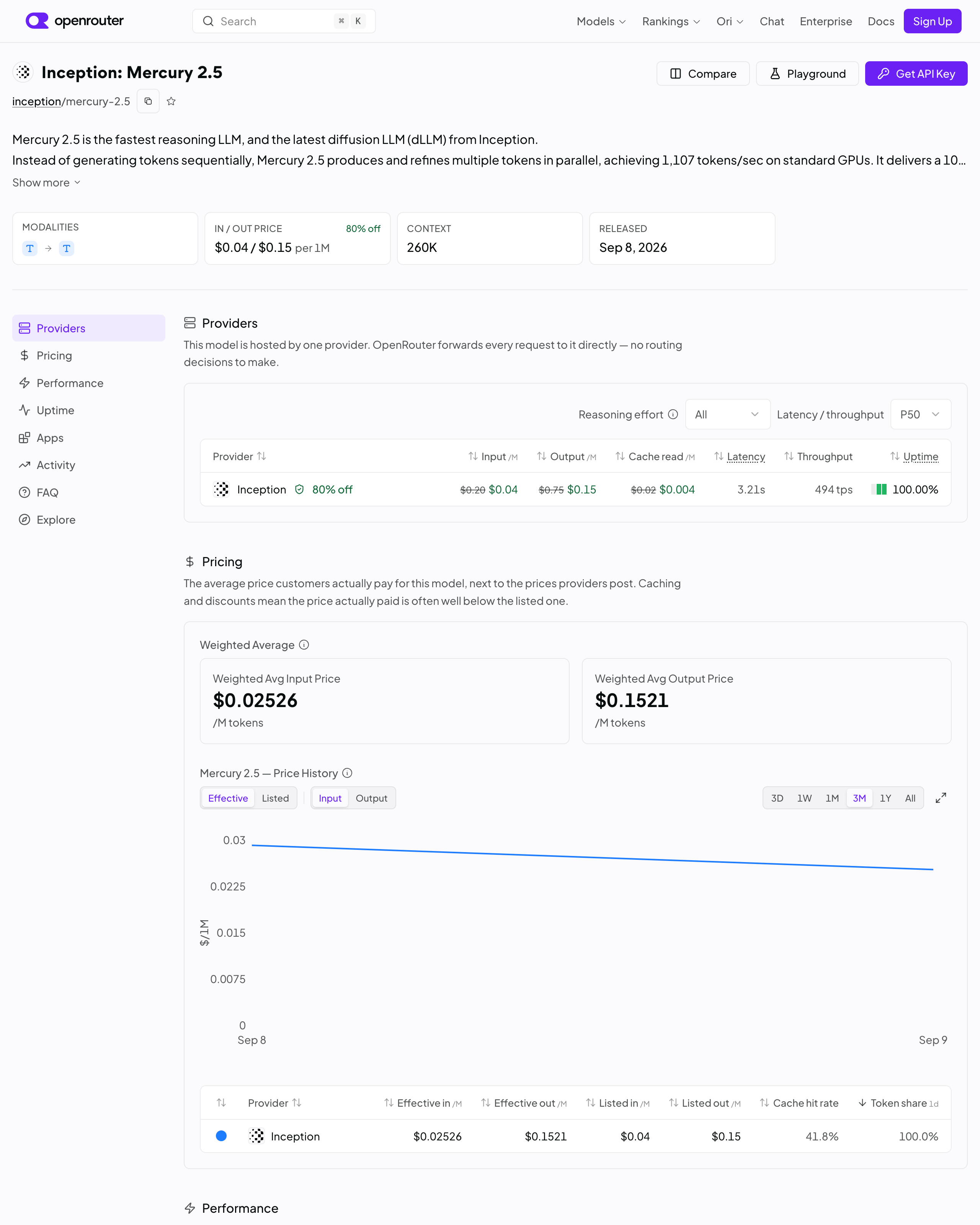The width and height of the screenshot is (980, 1225).
Task: Expand the price history chart fullscreen
Action: click(x=941, y=798)
